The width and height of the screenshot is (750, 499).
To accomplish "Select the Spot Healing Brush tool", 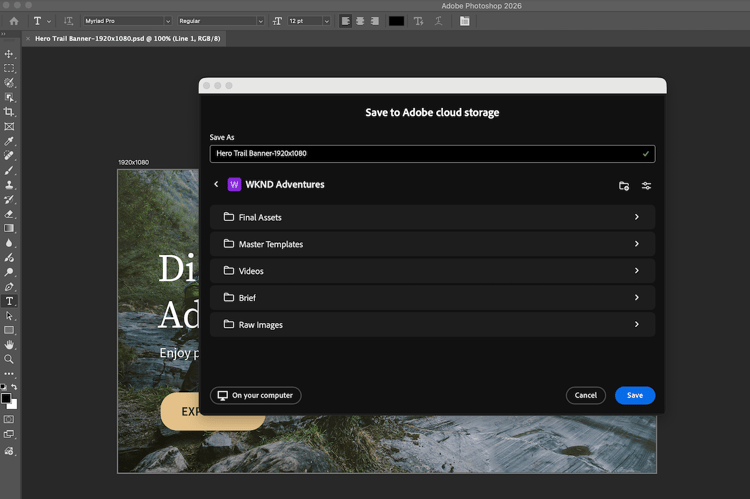I will click(x=9, y=155).
